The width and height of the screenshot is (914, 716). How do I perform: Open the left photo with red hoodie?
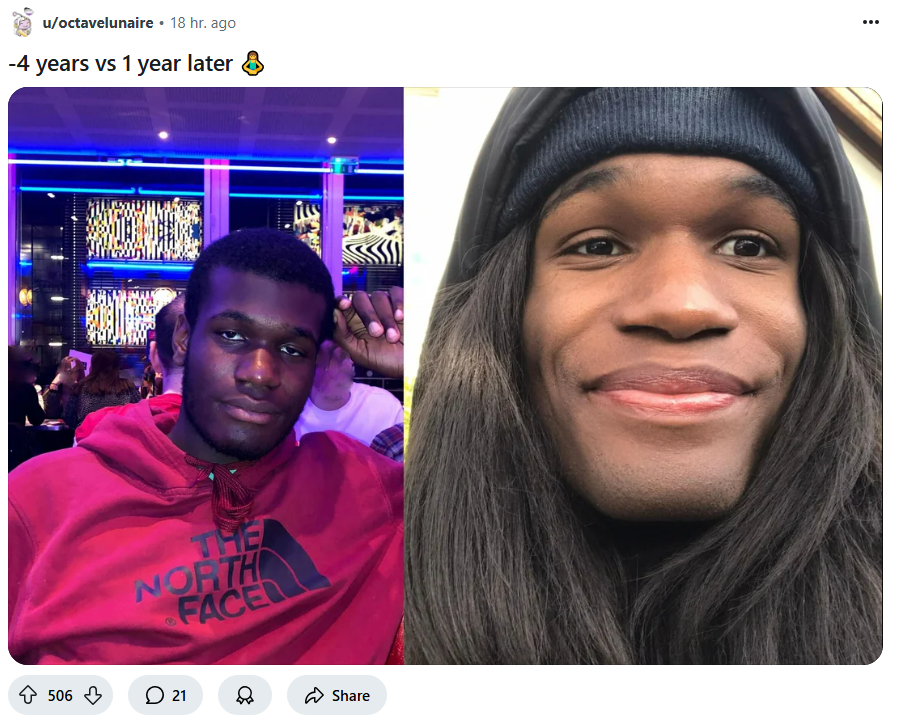coord(206,375)
